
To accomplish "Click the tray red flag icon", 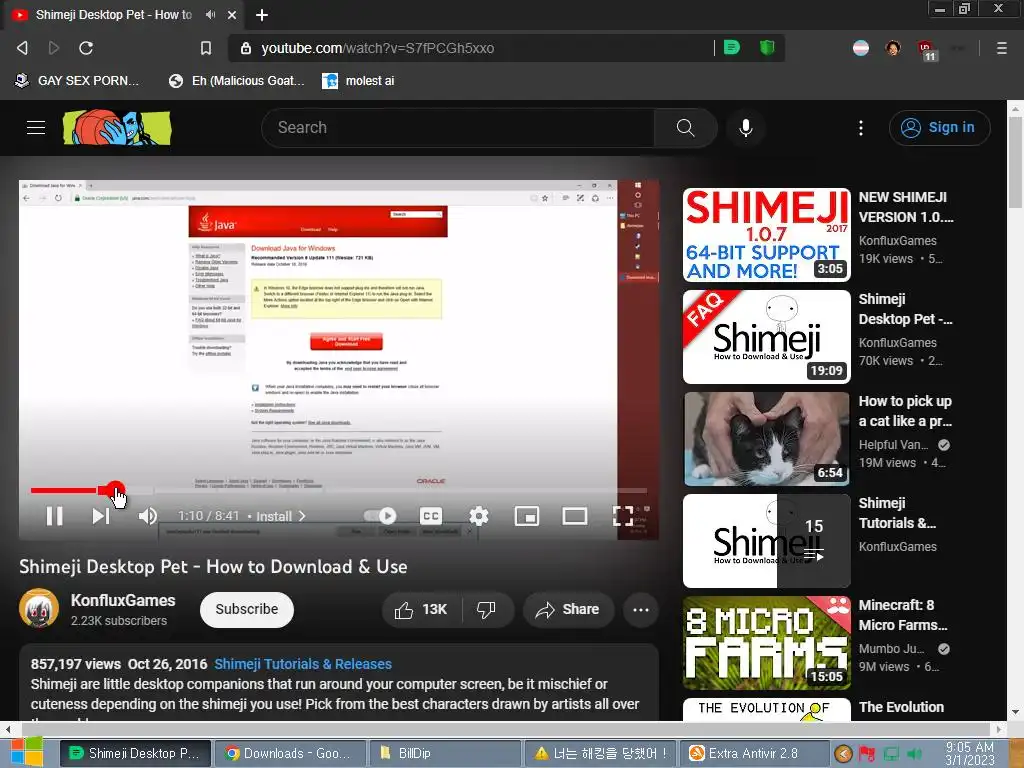I will (867, 754).
